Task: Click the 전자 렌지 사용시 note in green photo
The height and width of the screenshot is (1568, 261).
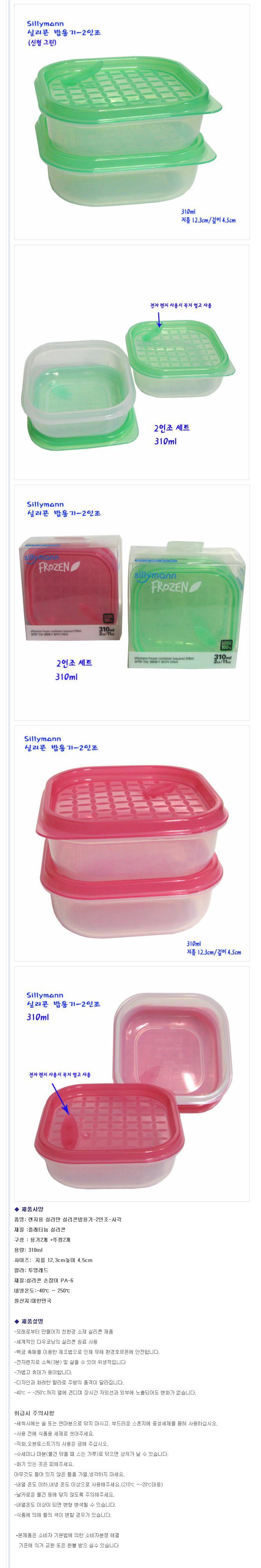Action: [181, 305]
